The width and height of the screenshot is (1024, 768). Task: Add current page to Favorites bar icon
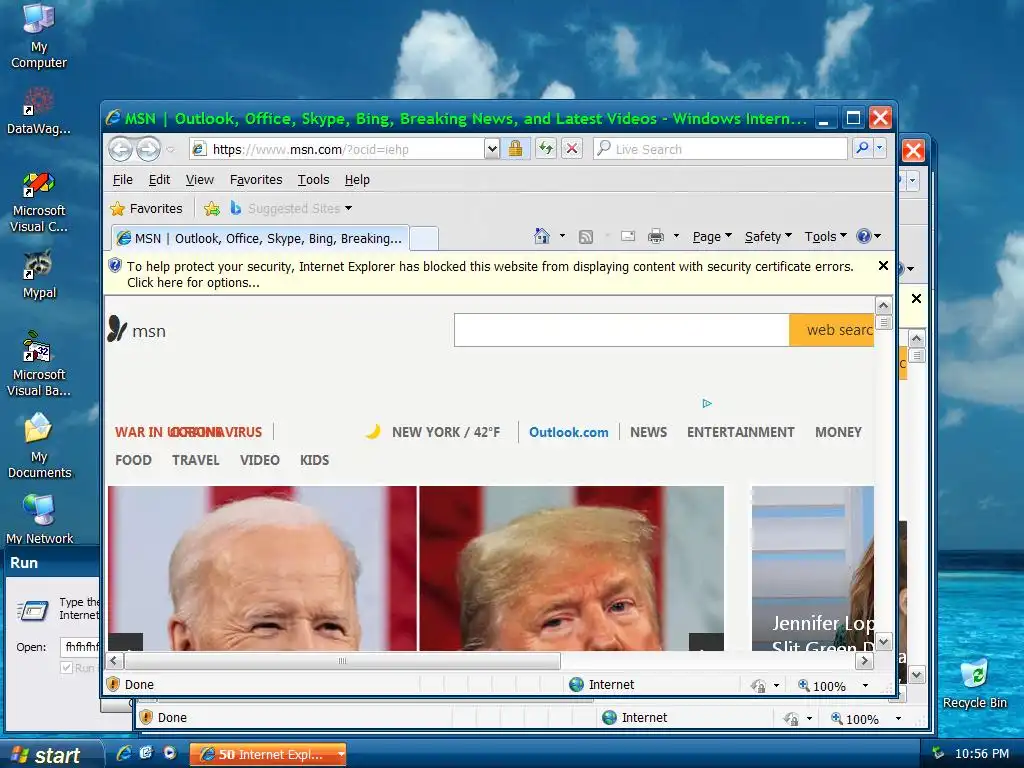(x=212, y=208)
